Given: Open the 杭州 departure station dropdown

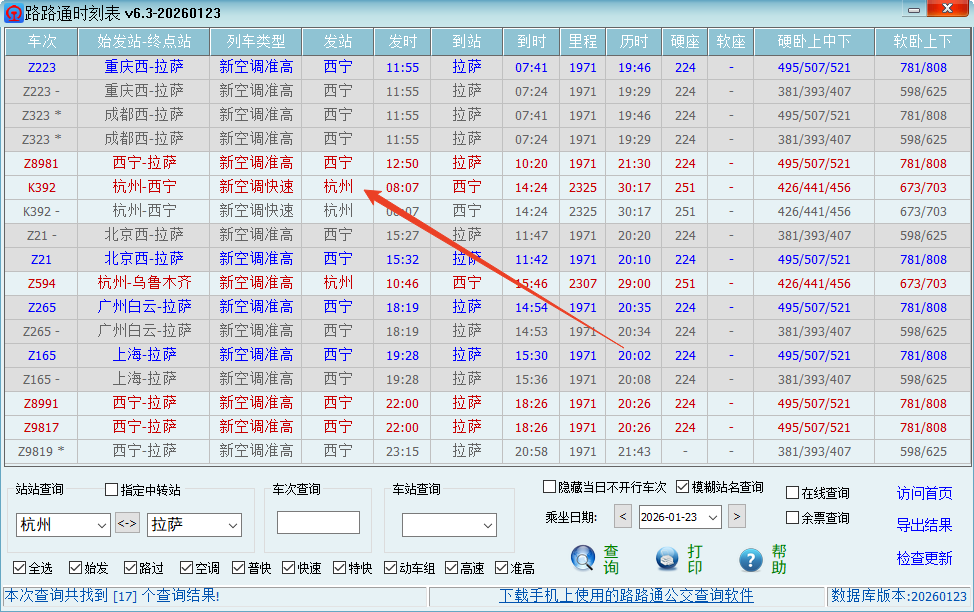Looking at the screenshot, I should tap(101, 523).
